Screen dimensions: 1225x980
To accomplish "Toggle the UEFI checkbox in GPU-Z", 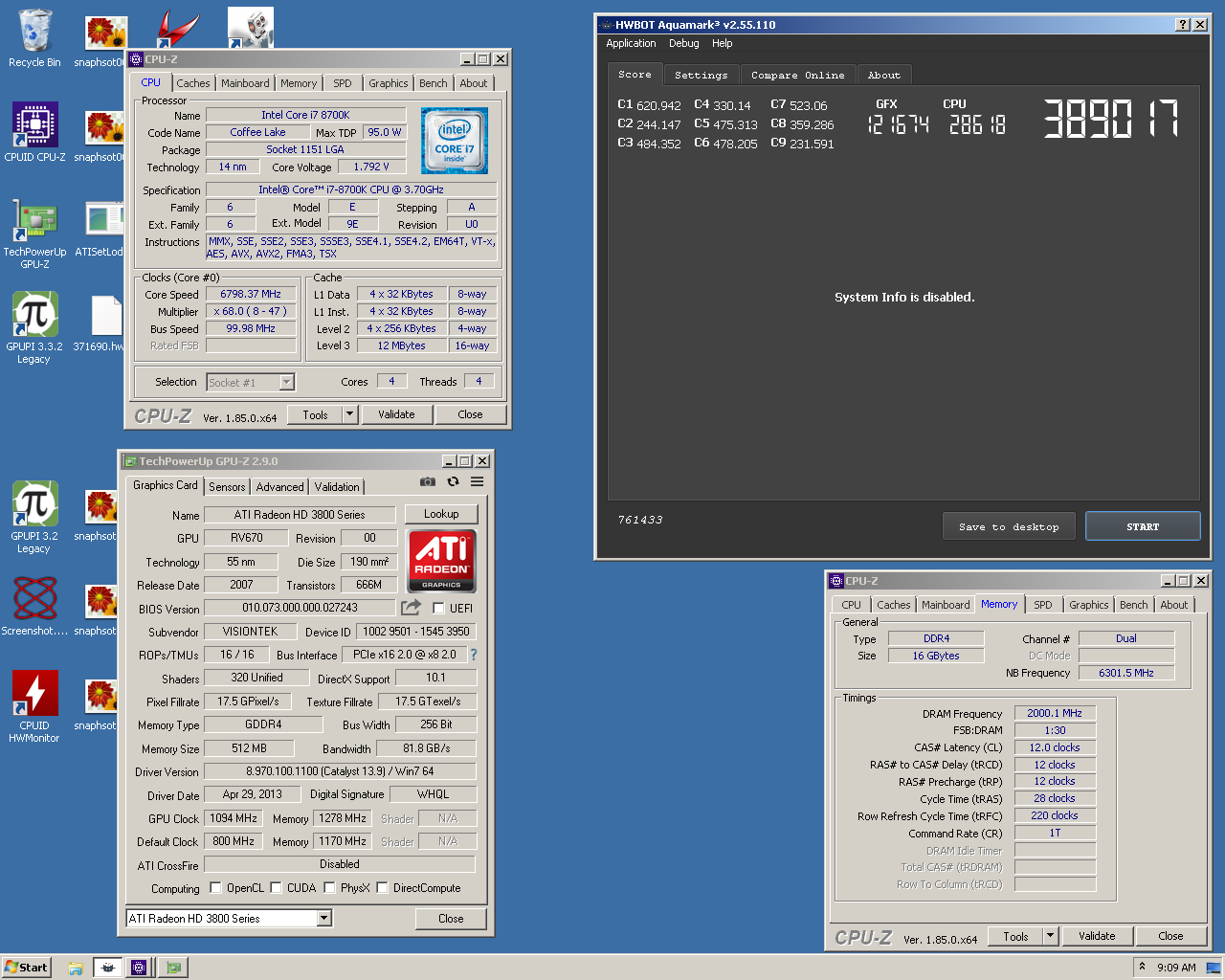I will pyautogui.click(x=438, y=608).
